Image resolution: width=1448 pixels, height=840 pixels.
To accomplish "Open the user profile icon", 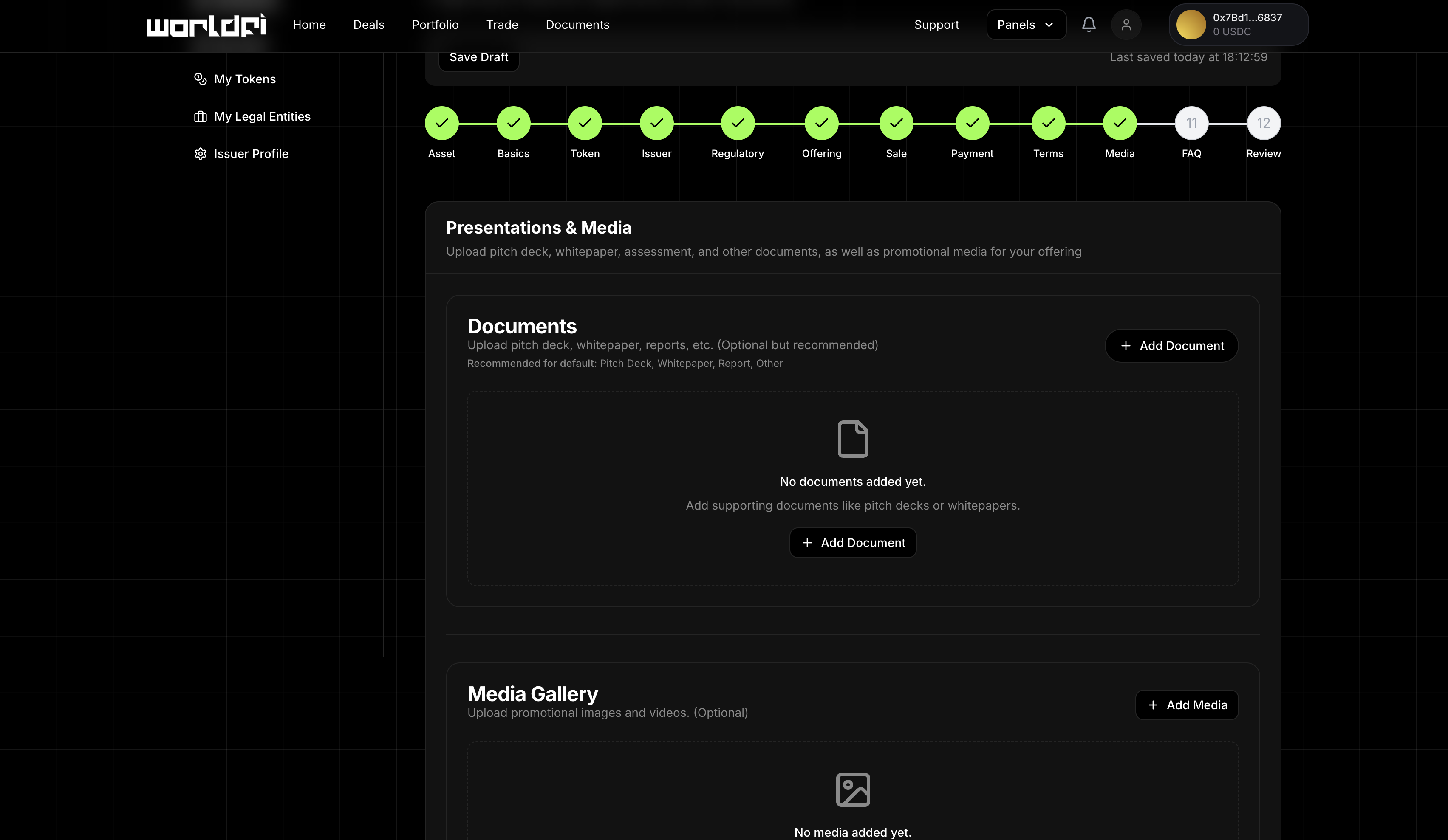I will [x=1126, y=25].
